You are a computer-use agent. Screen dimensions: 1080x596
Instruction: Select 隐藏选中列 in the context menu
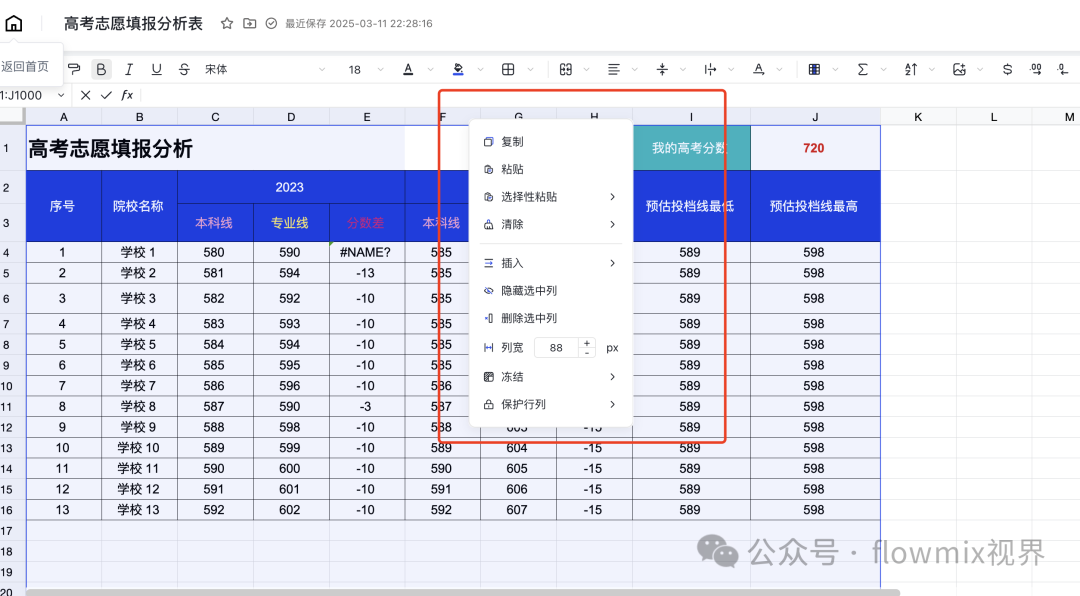click(527, 290)
